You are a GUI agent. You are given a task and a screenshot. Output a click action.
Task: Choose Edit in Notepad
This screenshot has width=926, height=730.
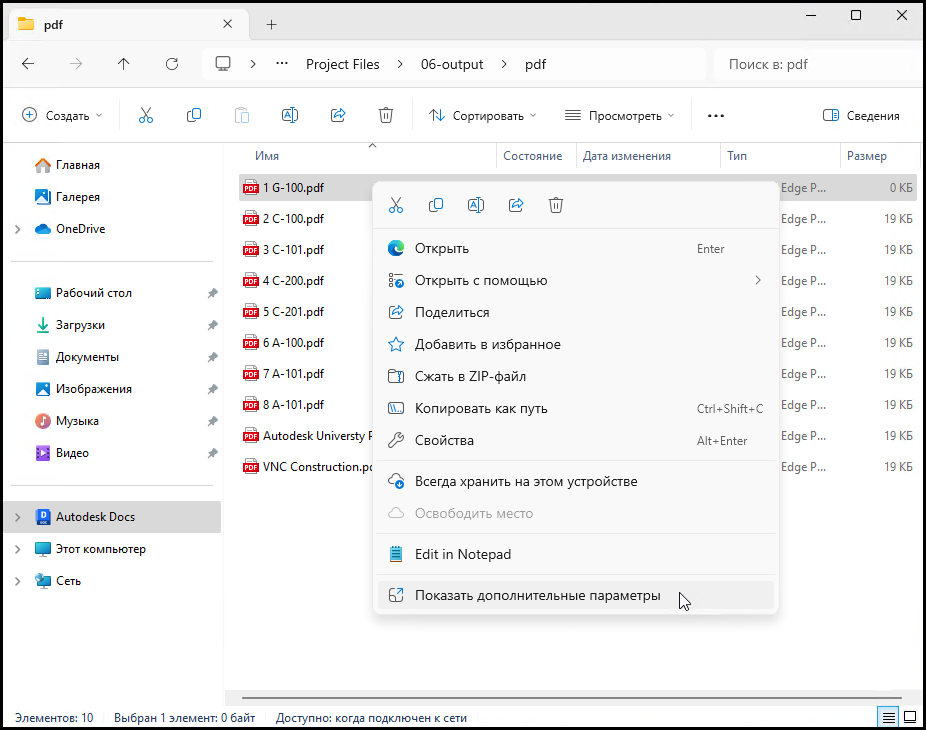tap(575, 554)
